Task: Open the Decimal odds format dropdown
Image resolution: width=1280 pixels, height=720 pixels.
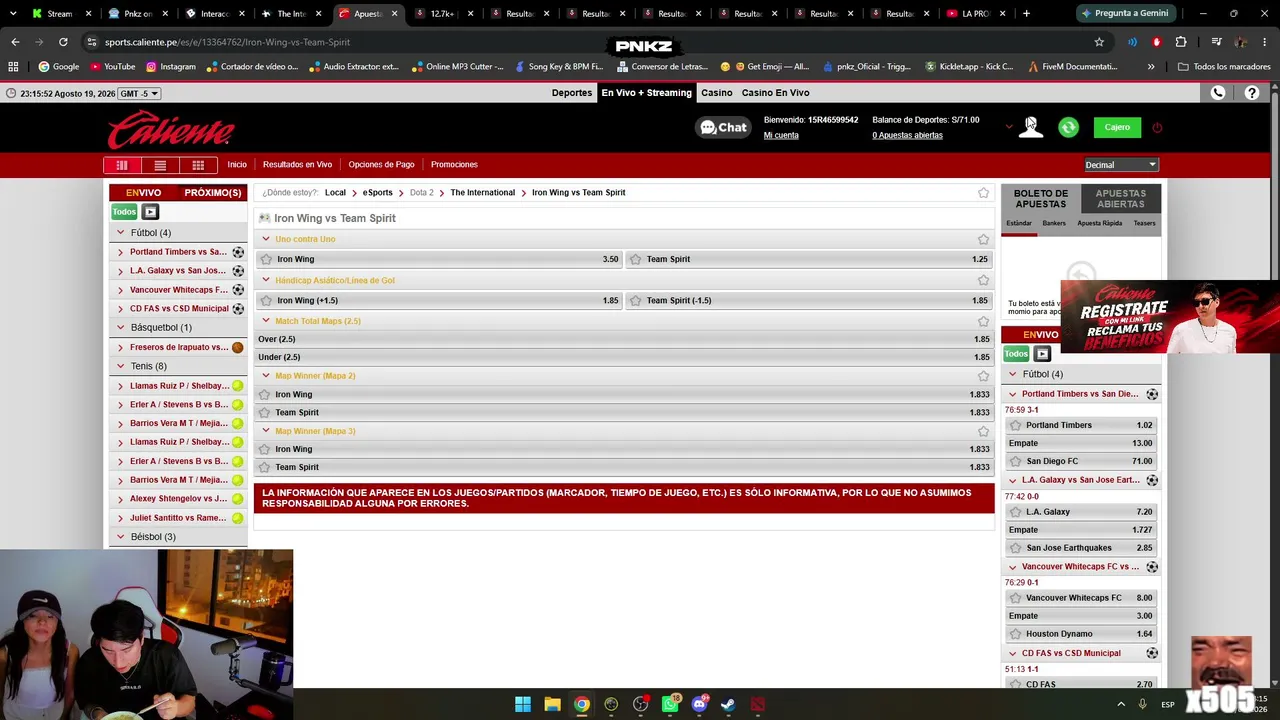Action: point(1121,165)
